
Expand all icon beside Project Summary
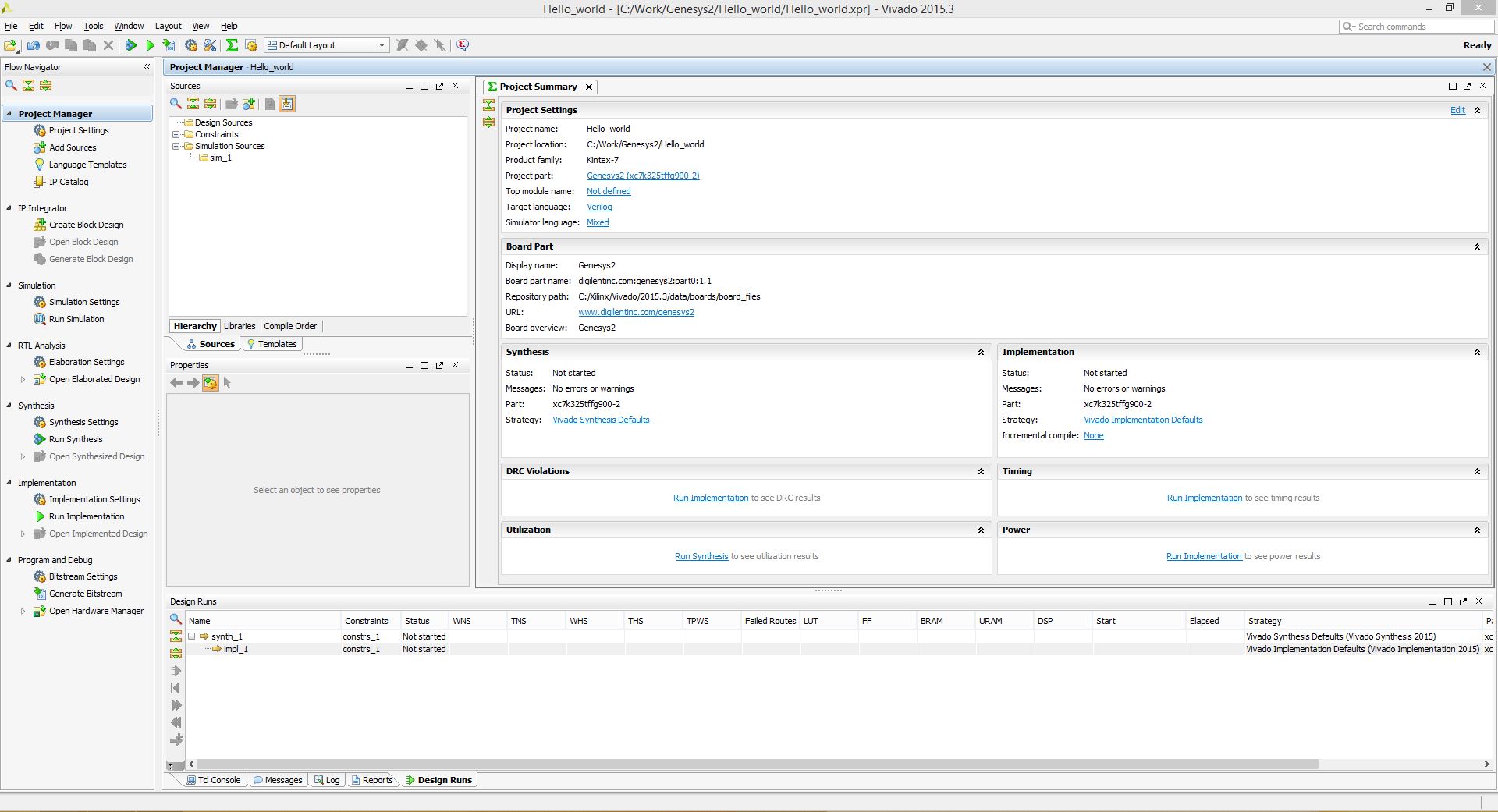(x=488, y=122)
